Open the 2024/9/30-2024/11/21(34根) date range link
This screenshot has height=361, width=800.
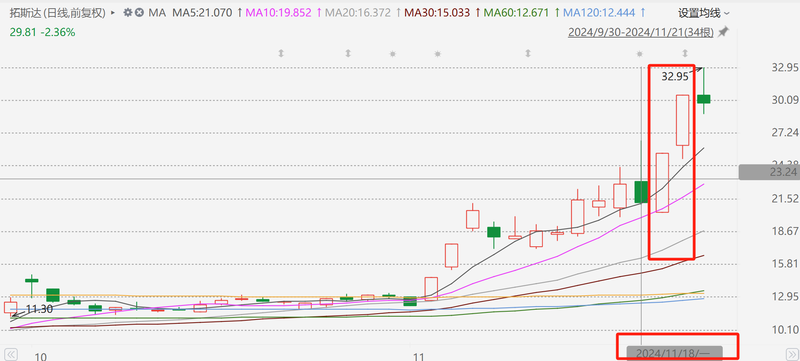[x=641, y=32]
